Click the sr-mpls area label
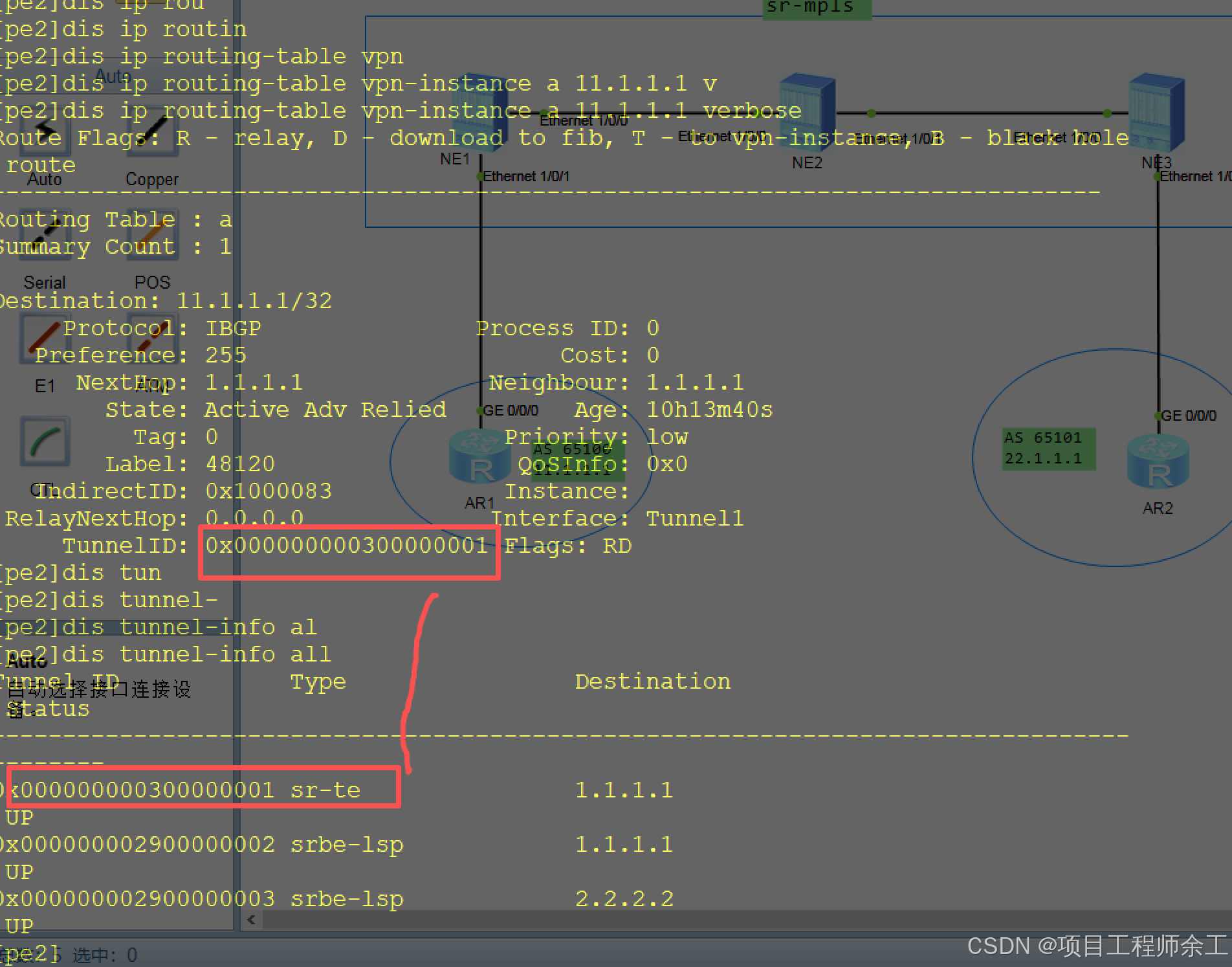 coord(817,8)
